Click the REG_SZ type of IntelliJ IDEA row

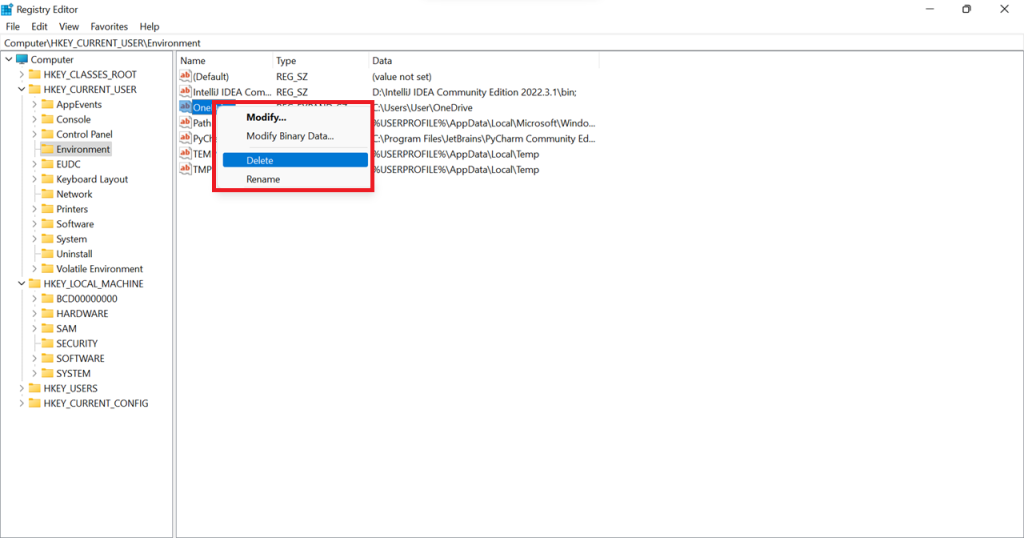click(x=292, y=92)
